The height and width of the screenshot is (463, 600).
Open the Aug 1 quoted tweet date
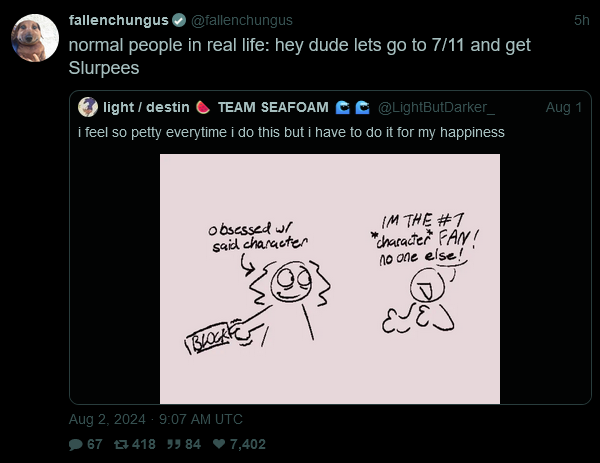(564, 108)
